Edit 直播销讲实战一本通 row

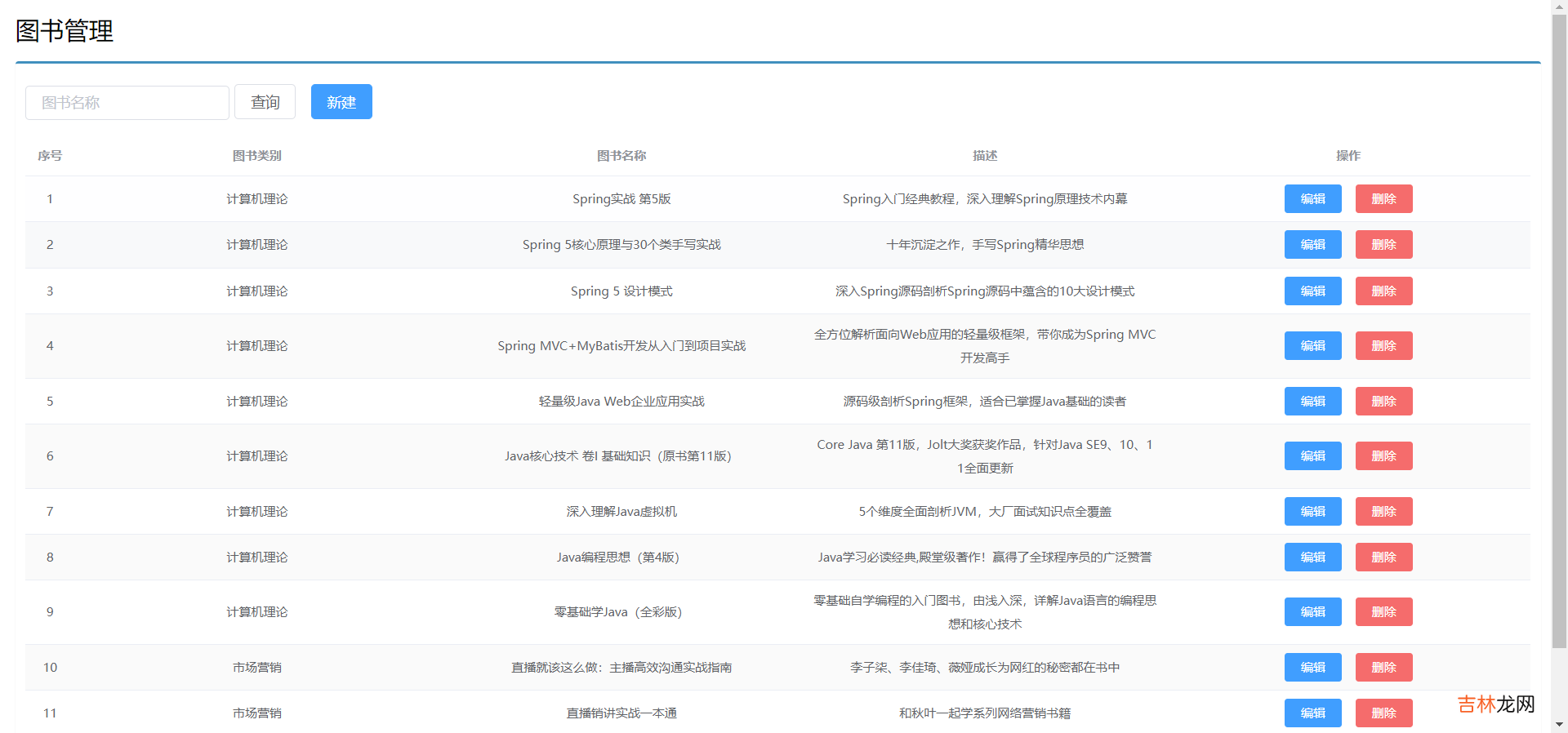[1313, 713]
